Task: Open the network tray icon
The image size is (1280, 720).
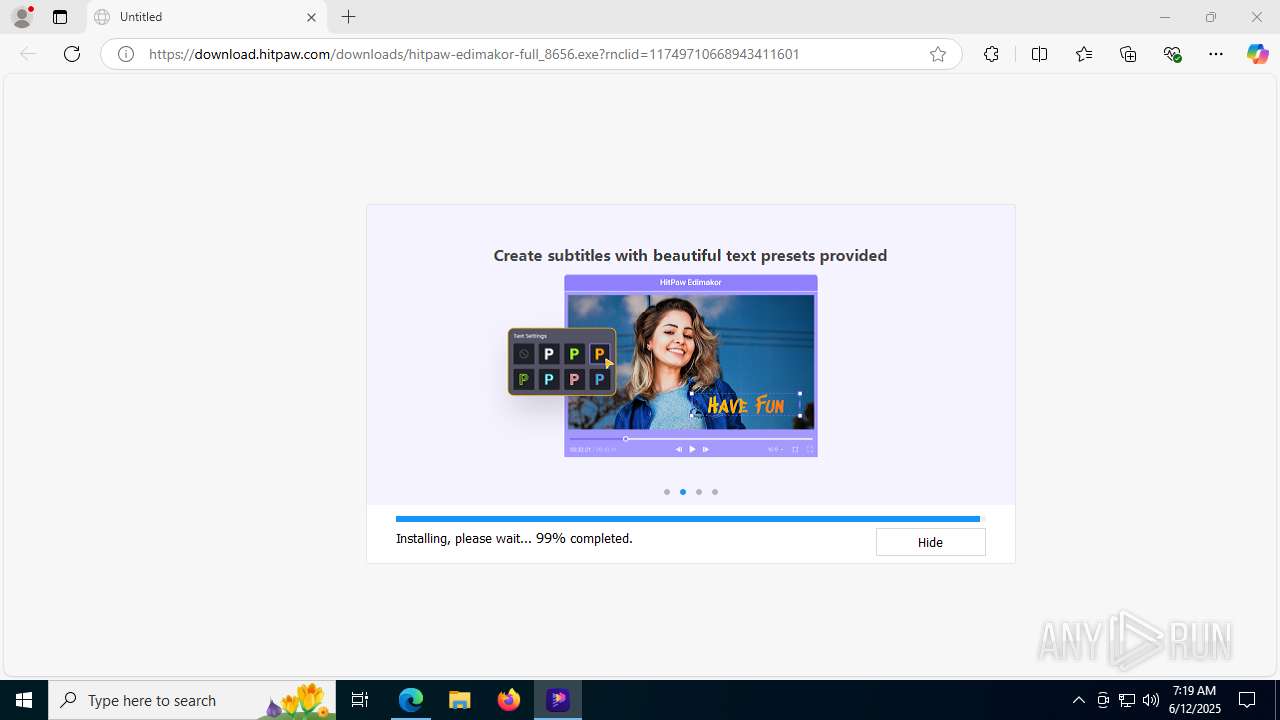Action: (x=1127, y=700)
